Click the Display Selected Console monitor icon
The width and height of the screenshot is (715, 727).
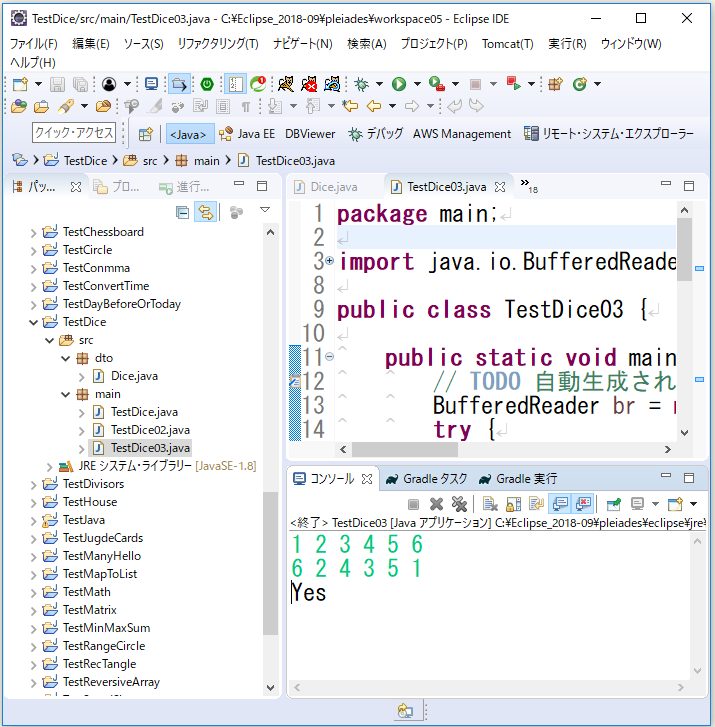(638, 504)
